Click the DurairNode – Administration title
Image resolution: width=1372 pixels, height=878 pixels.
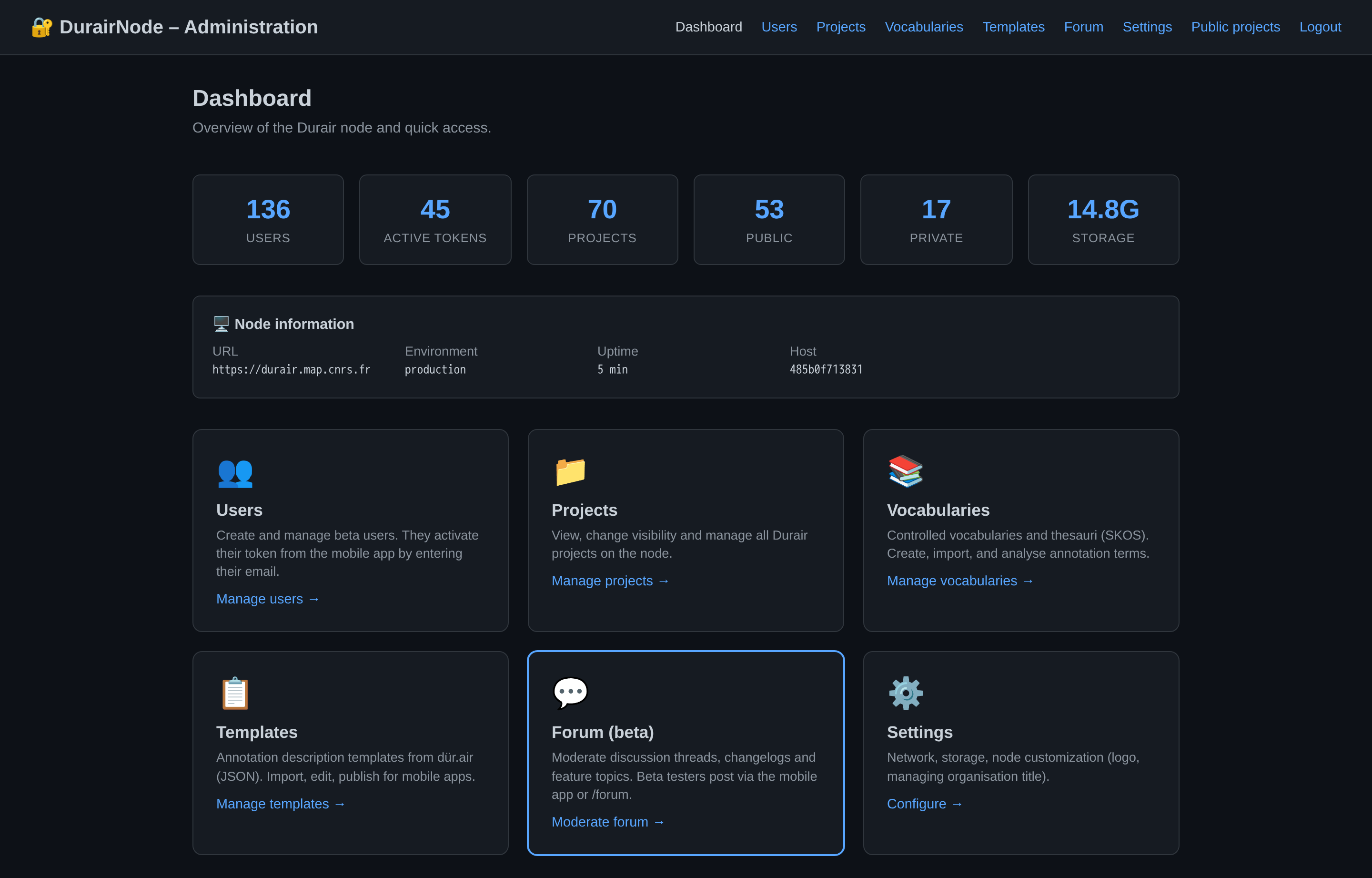[189, 27]
